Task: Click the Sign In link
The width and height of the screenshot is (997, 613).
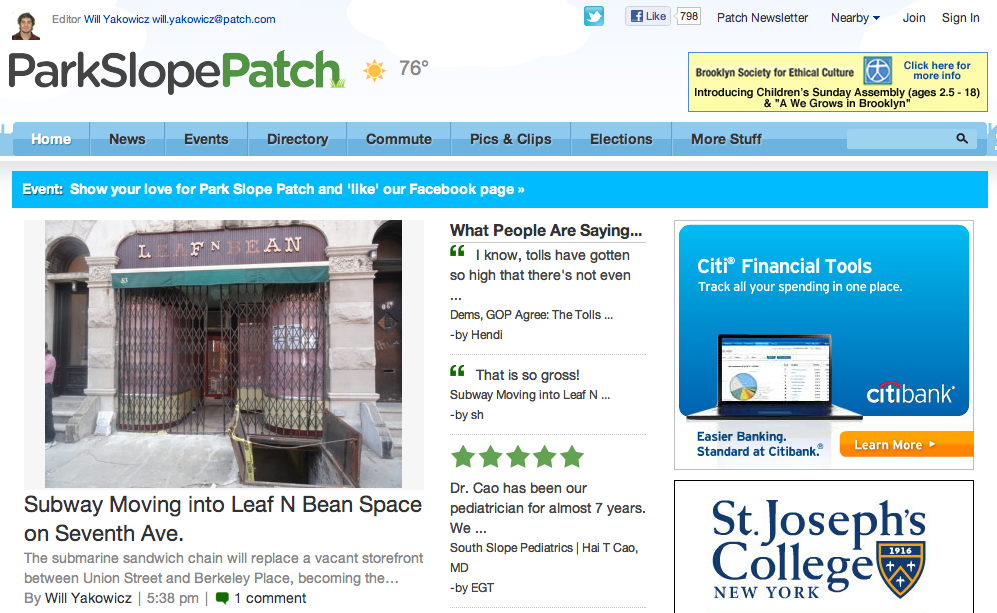Action: (x=960, y=18)
